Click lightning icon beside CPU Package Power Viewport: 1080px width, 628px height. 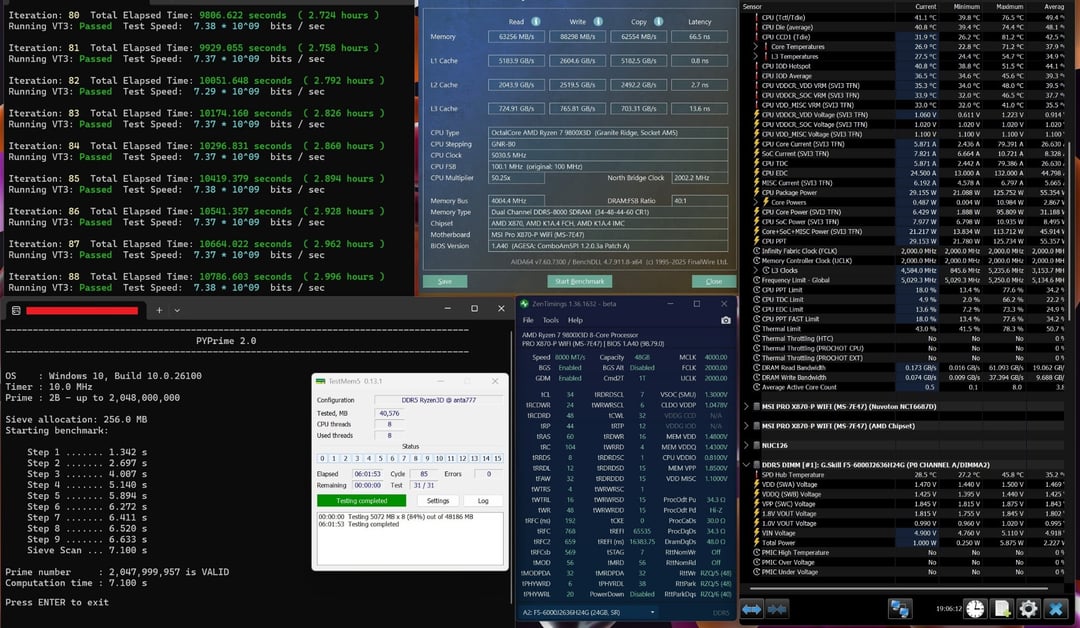(756, 193)
